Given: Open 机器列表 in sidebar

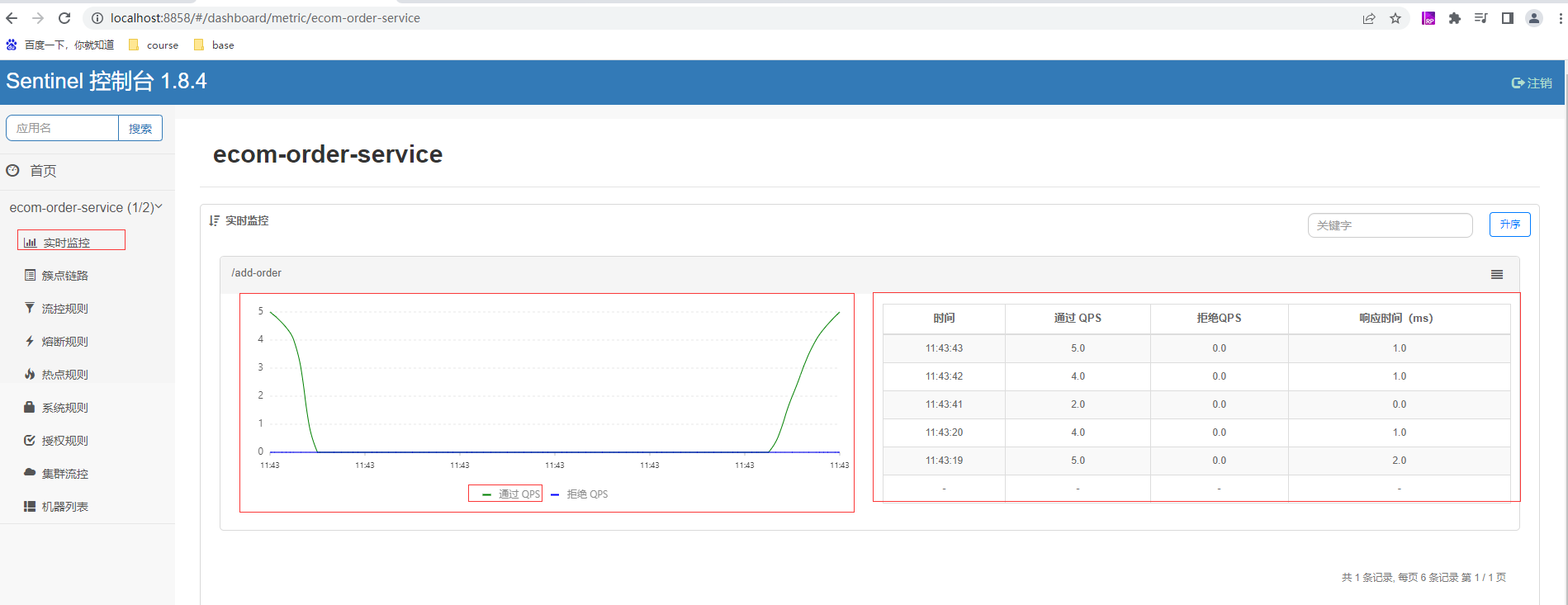Looking at the screenshot, I should [56, 507].
